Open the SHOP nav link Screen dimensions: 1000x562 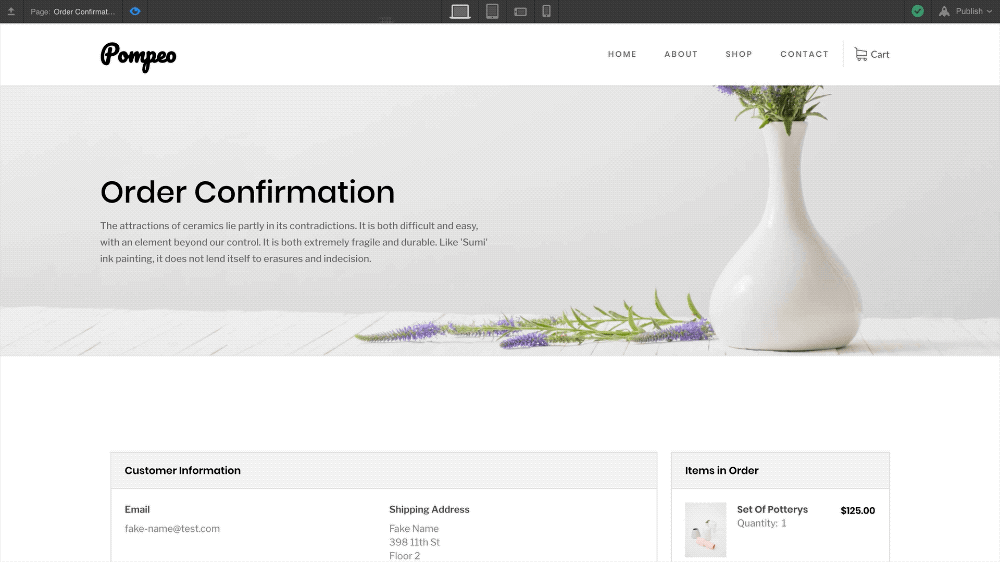coord(739,54)
